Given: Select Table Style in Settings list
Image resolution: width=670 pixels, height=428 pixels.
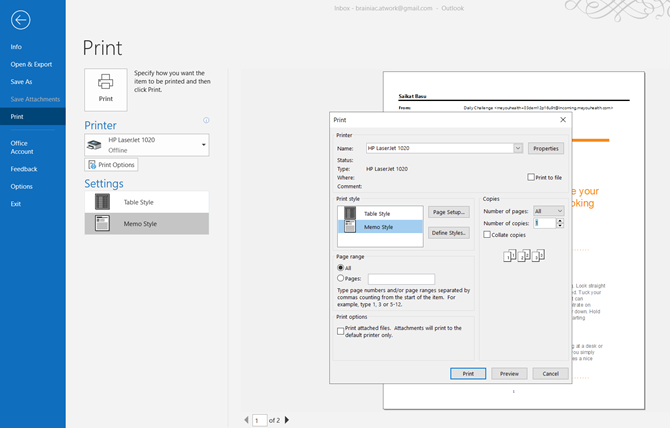Looking at the screenshot, I should (x=147, y=202).
